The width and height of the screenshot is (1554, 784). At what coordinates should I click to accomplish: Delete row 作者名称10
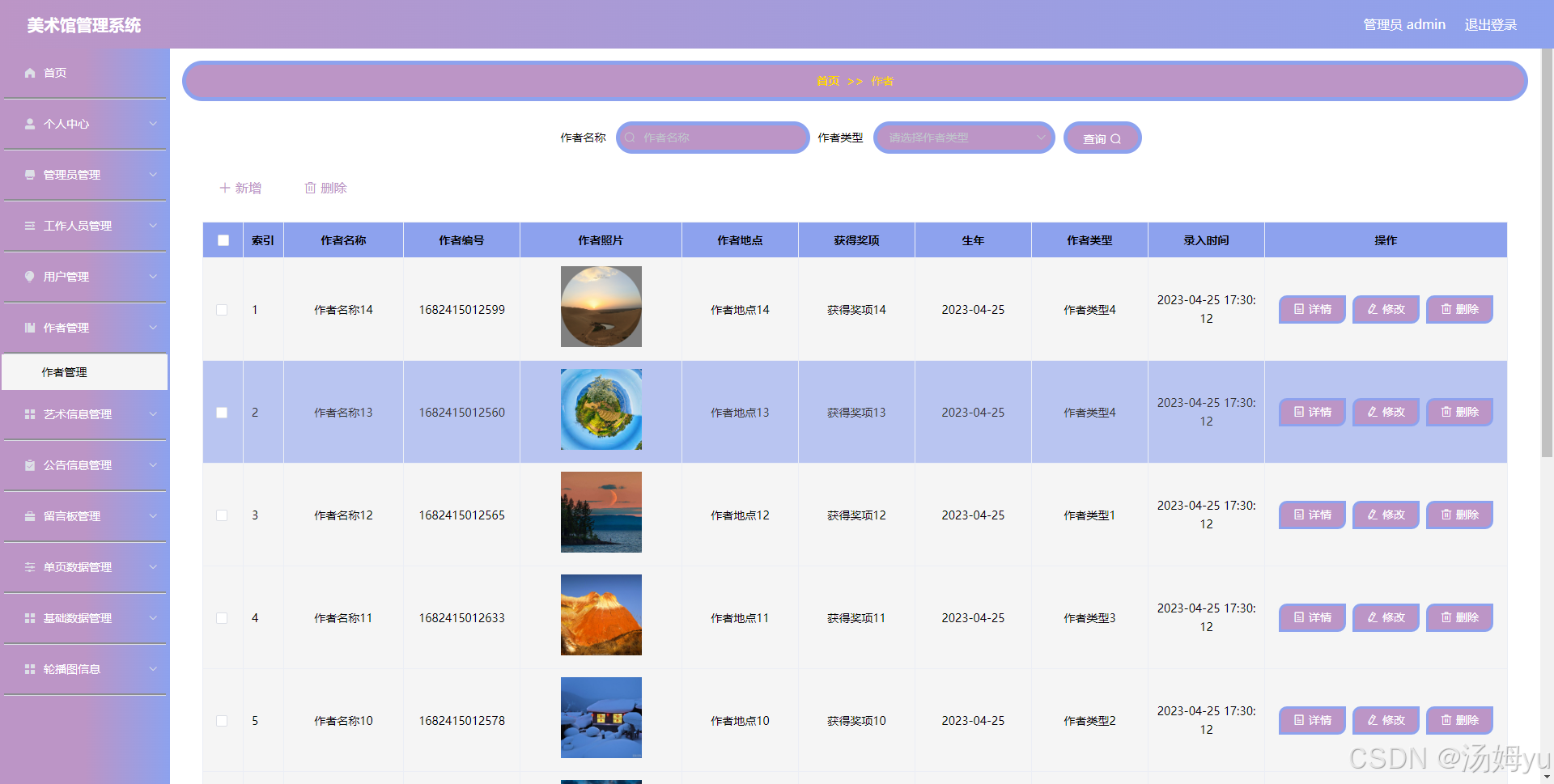click(1459, 720)
